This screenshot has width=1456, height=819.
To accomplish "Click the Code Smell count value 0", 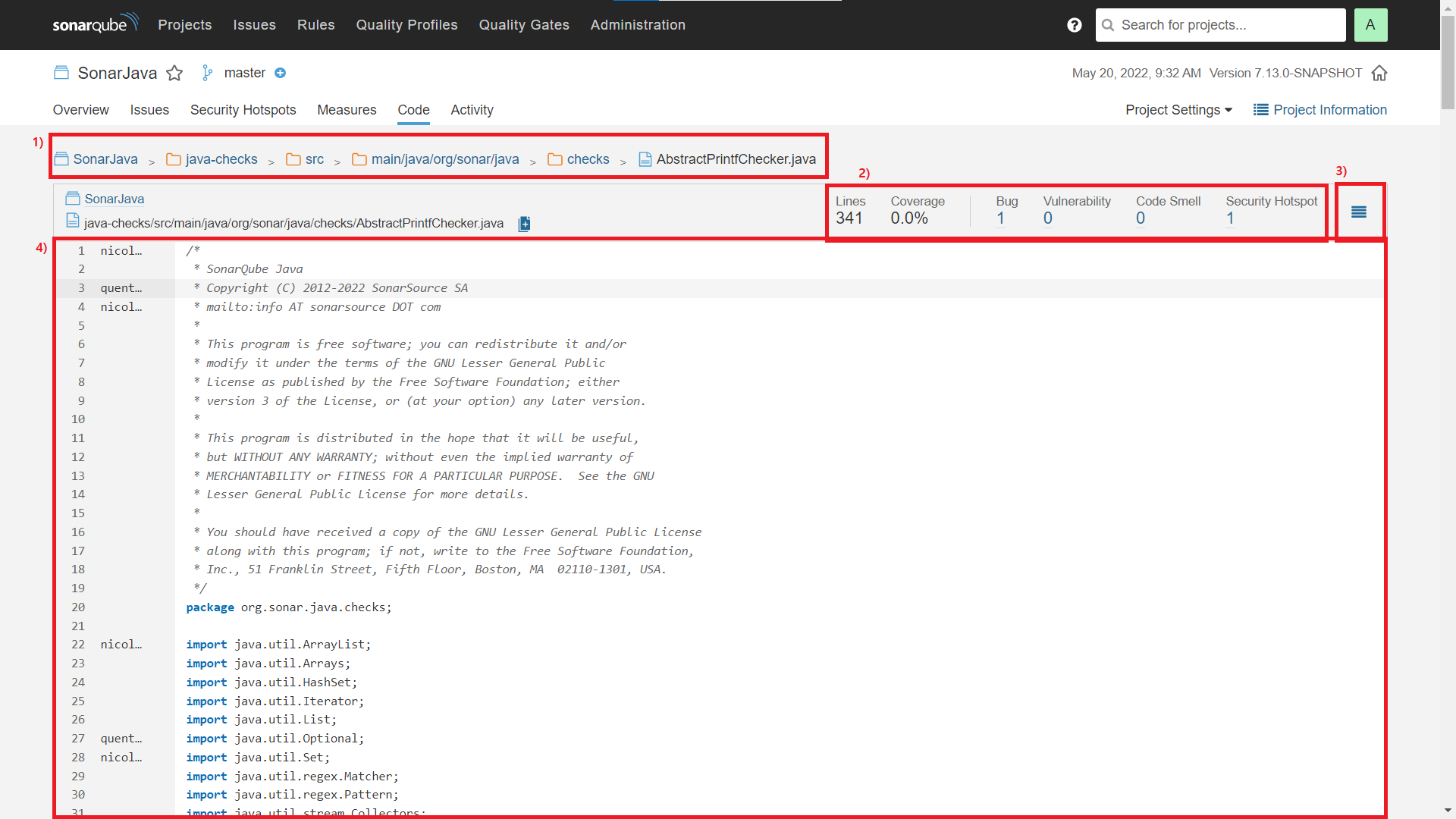I will [x=1140, y=218].
